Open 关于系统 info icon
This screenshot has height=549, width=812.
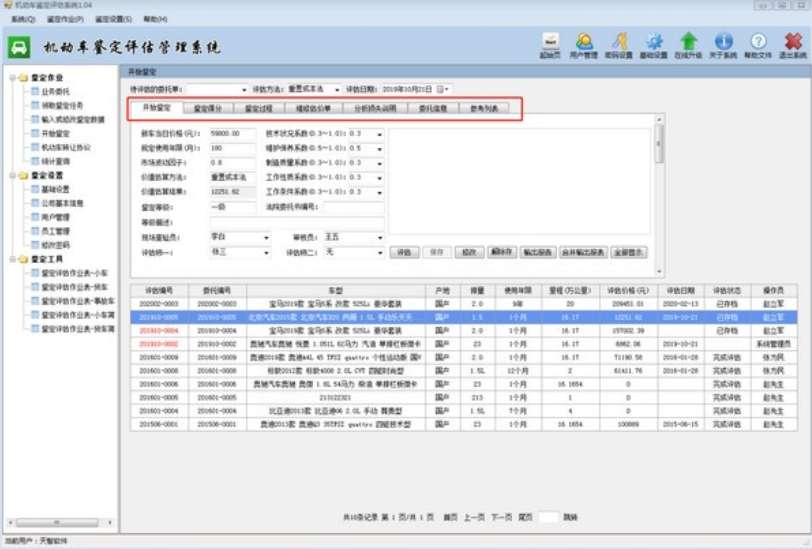click(x=723, y=44)
